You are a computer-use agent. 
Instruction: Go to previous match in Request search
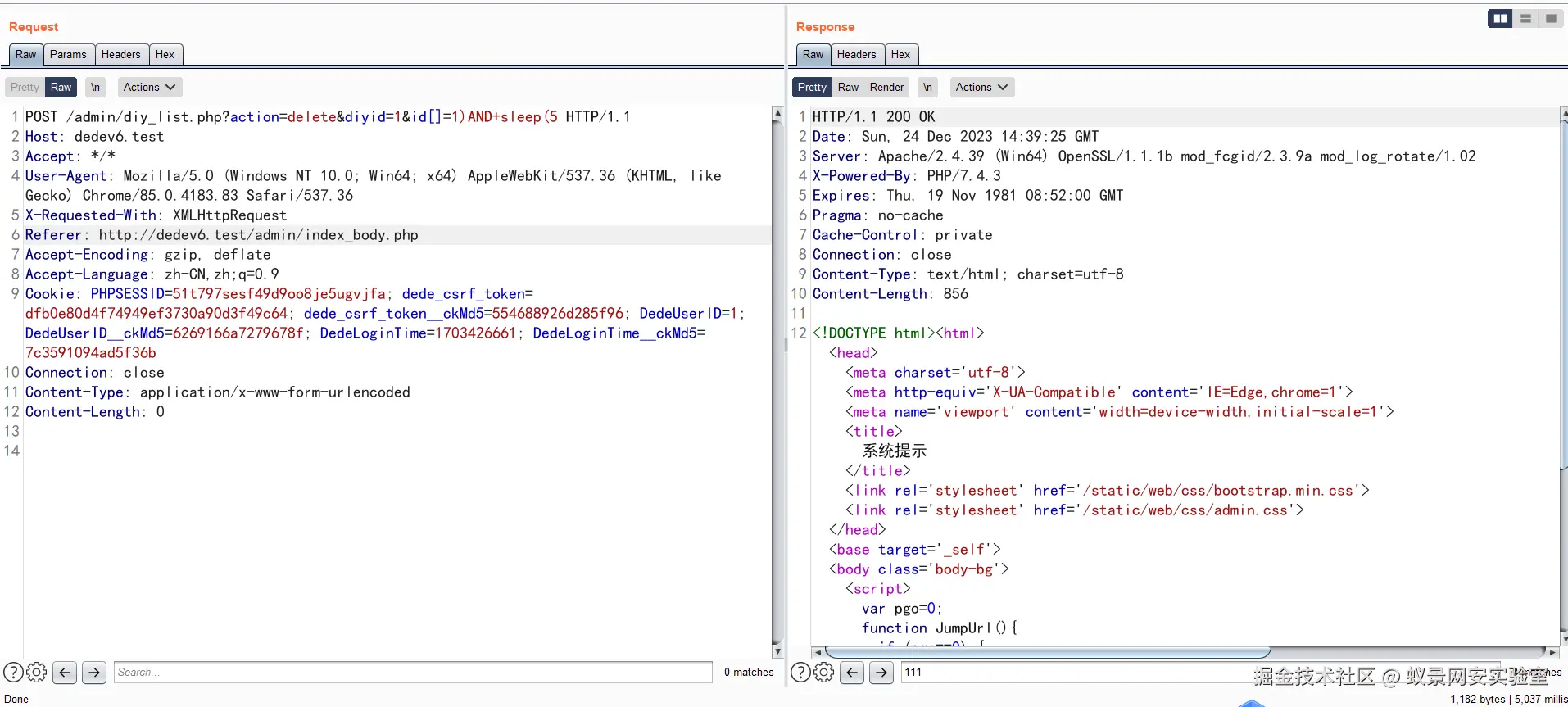[x=65, y=673]
